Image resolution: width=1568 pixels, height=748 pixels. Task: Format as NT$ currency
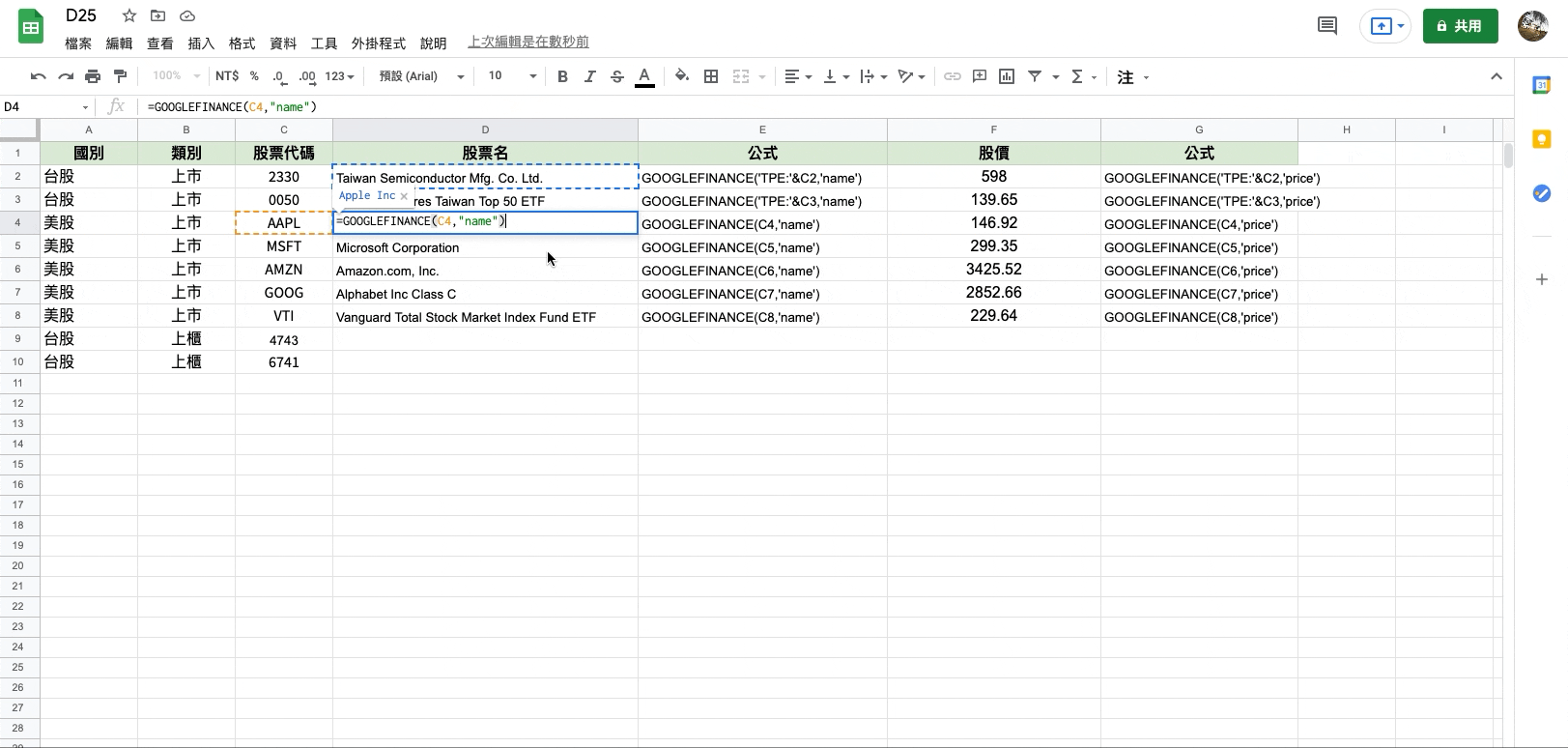coord(227,76)
